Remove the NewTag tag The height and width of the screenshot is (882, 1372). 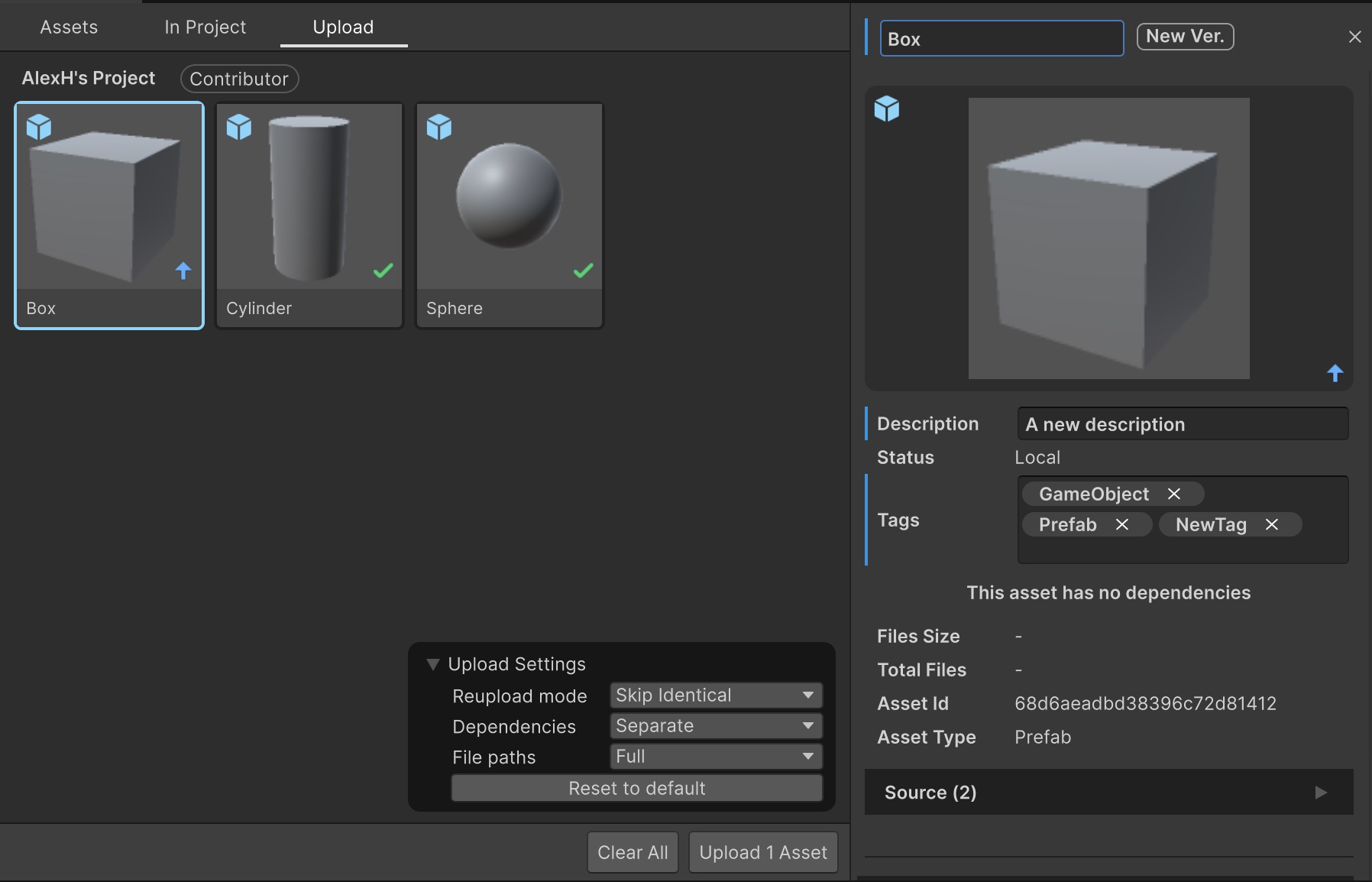[x=1272, y=525]
